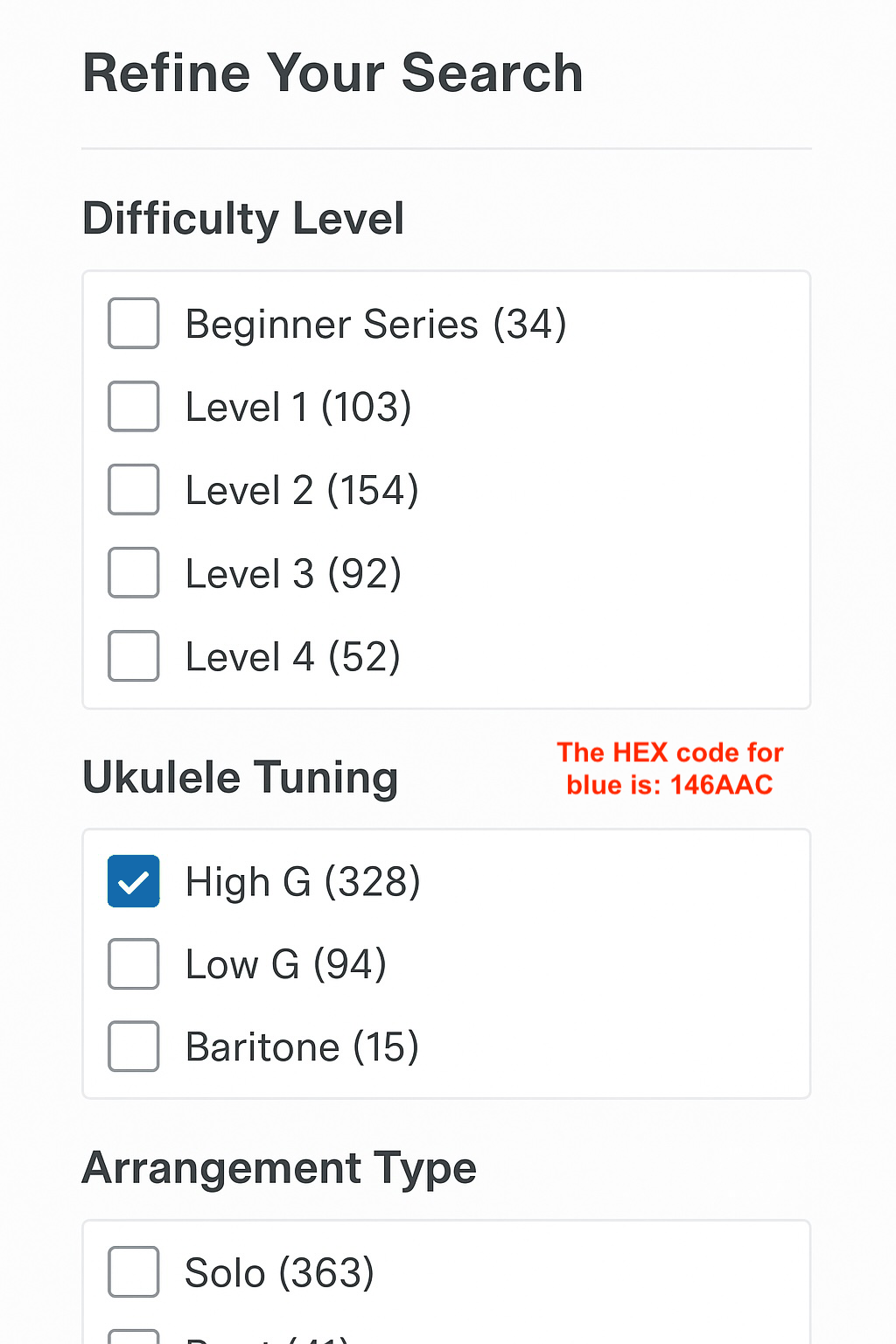Image resolution: width=896 pixels, height=1344 pixels.
Task: Click the Low G (94) label text
Action: coord(285,963)
